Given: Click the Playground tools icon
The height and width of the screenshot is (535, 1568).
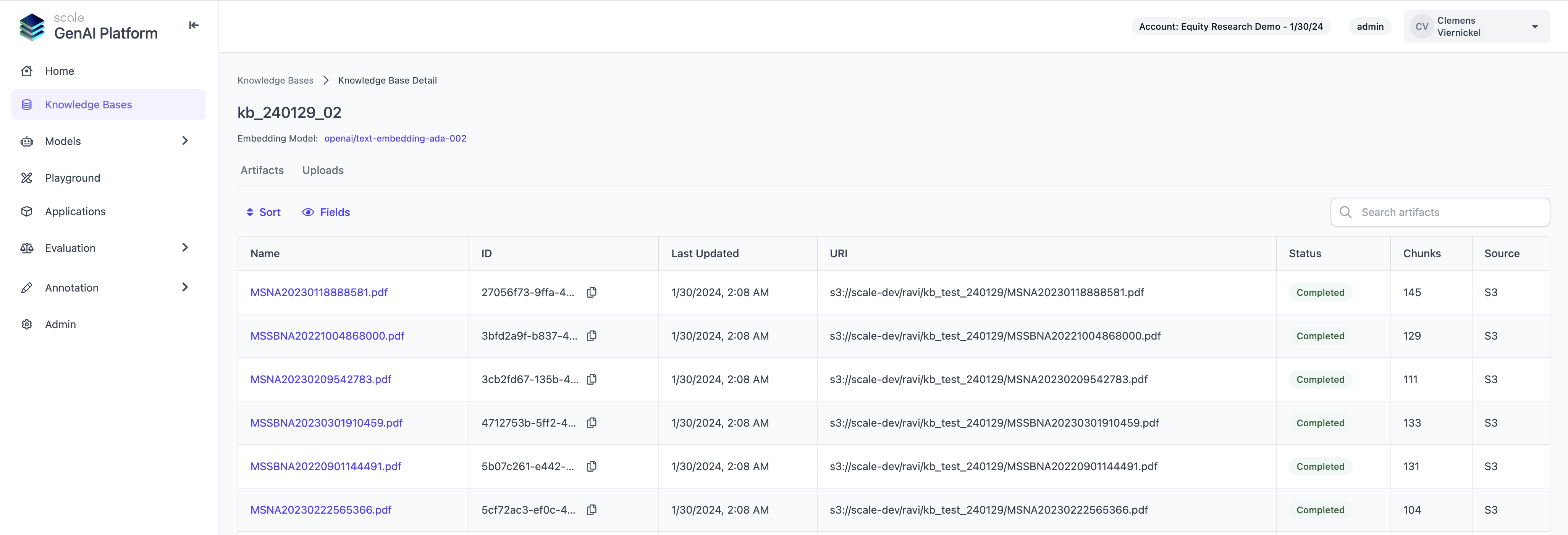Looking at the screenshot, I should 27,177.
